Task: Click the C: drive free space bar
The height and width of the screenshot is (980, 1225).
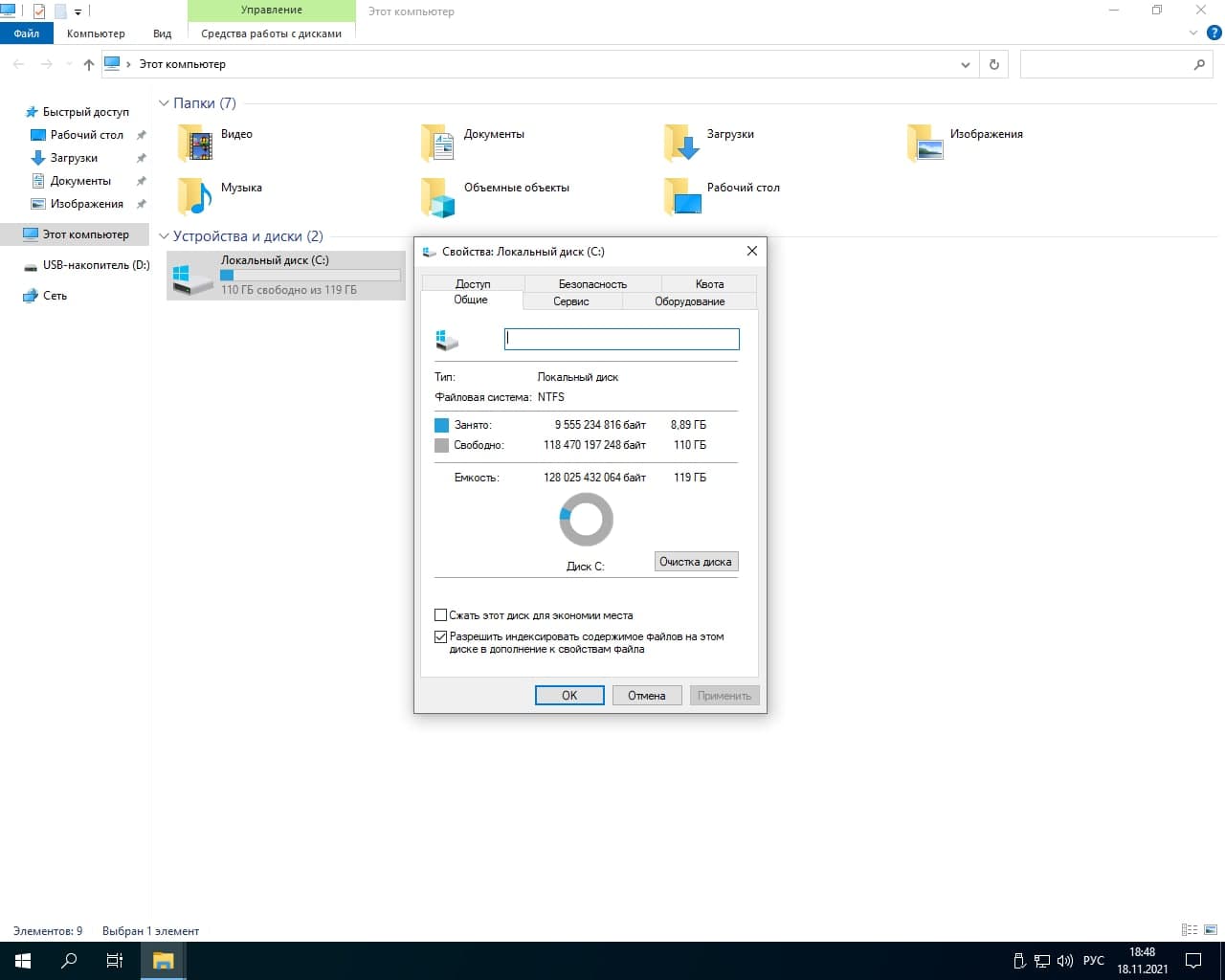Action: tap(310, 276)
